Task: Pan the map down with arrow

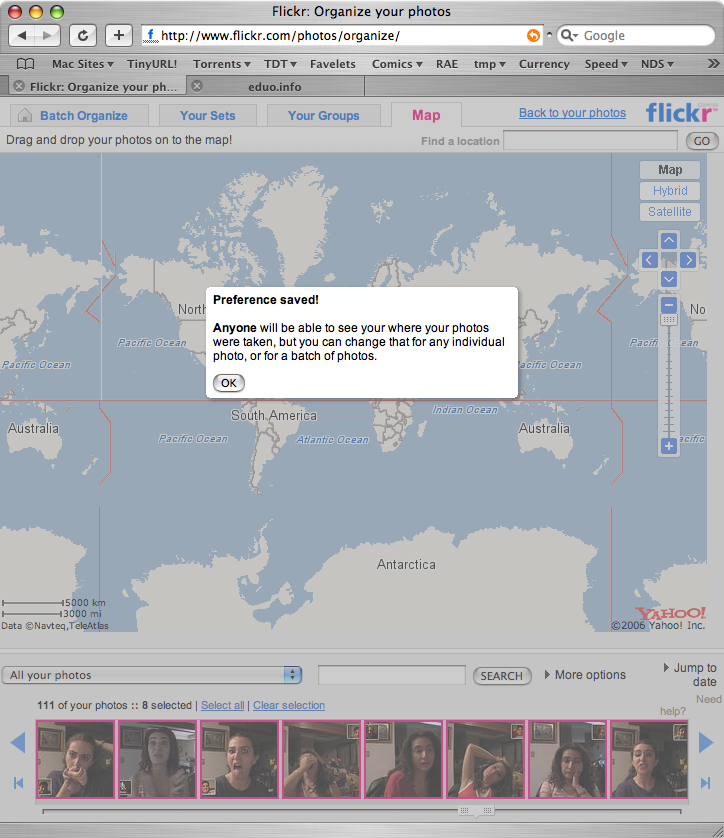Action: [x=668, y=279]
